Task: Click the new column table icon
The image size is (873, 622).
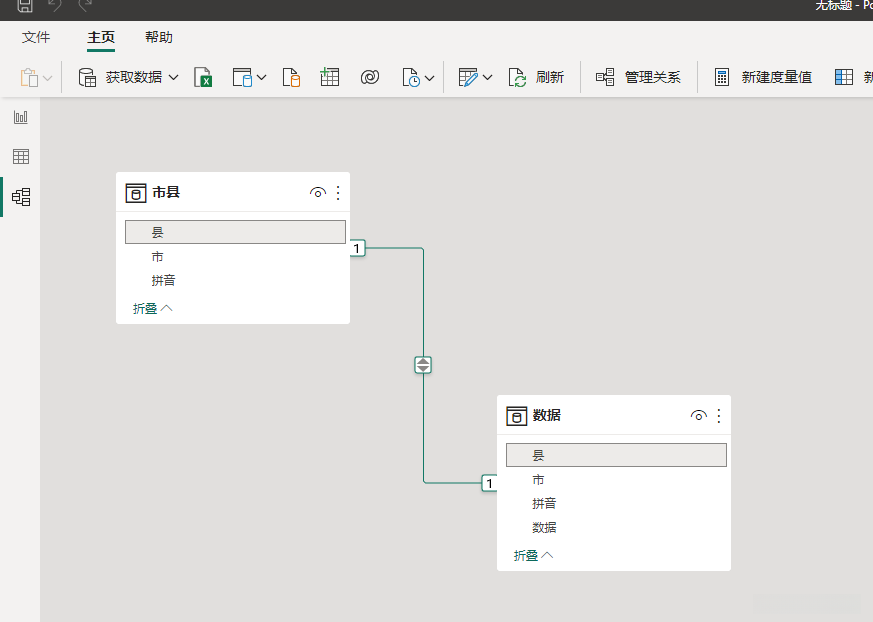Action: click(x=844, y=77)
